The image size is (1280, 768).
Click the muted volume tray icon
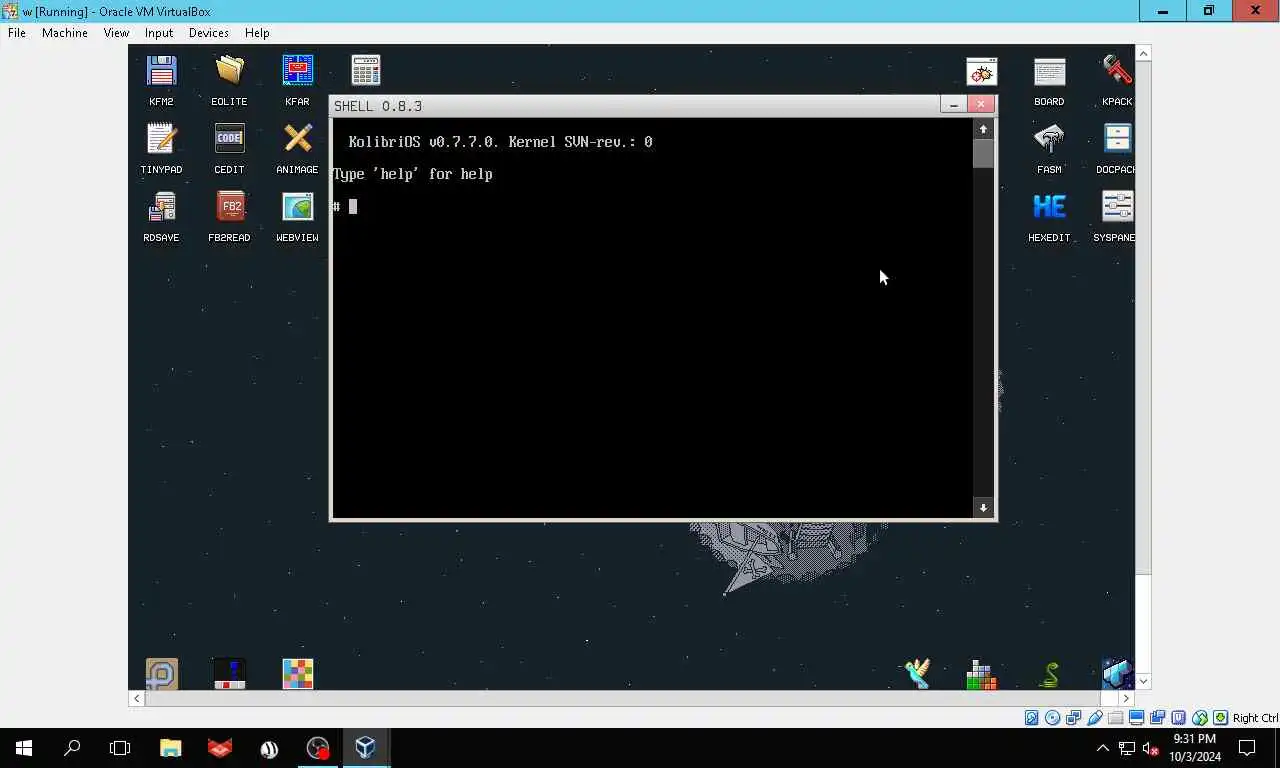click(1151, 748)
